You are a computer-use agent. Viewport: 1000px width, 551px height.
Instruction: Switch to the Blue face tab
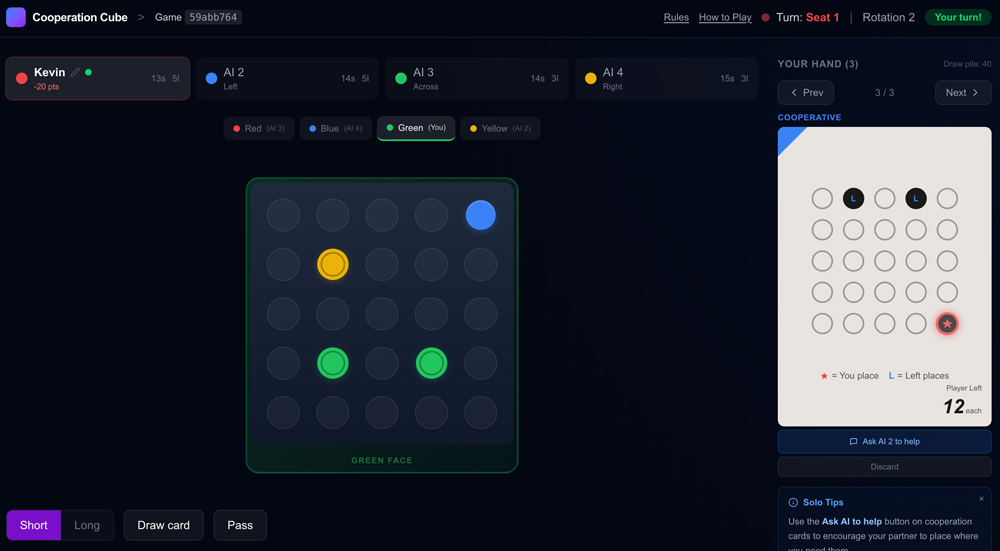pos(335,128)
